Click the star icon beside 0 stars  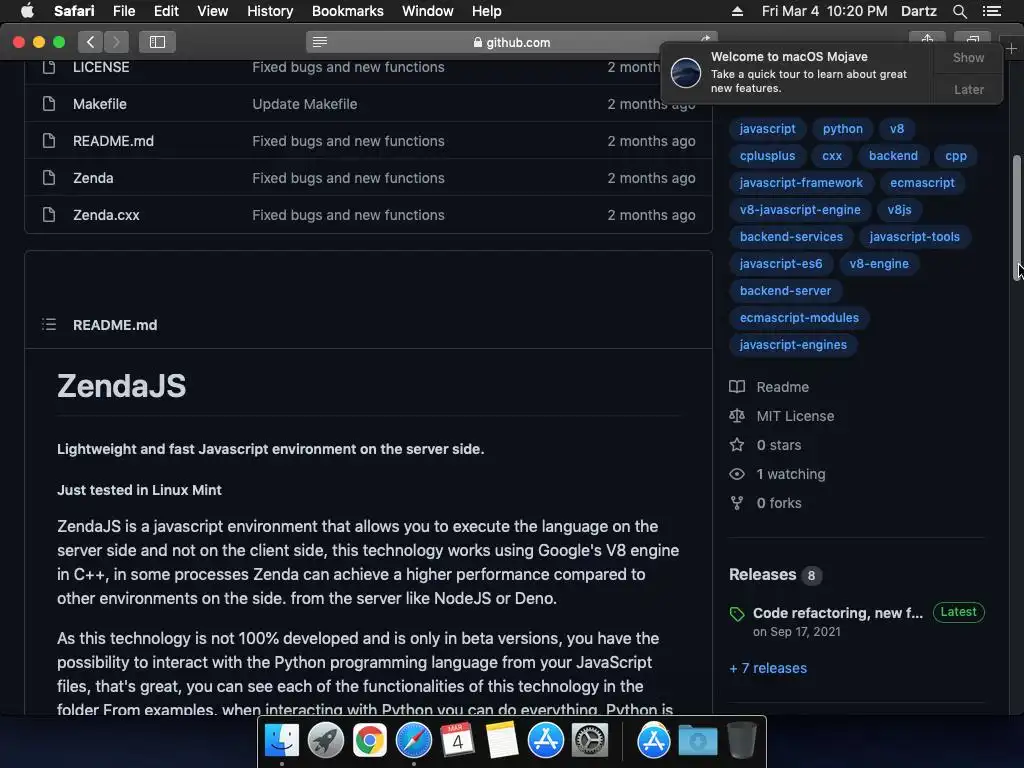point(737,445)
